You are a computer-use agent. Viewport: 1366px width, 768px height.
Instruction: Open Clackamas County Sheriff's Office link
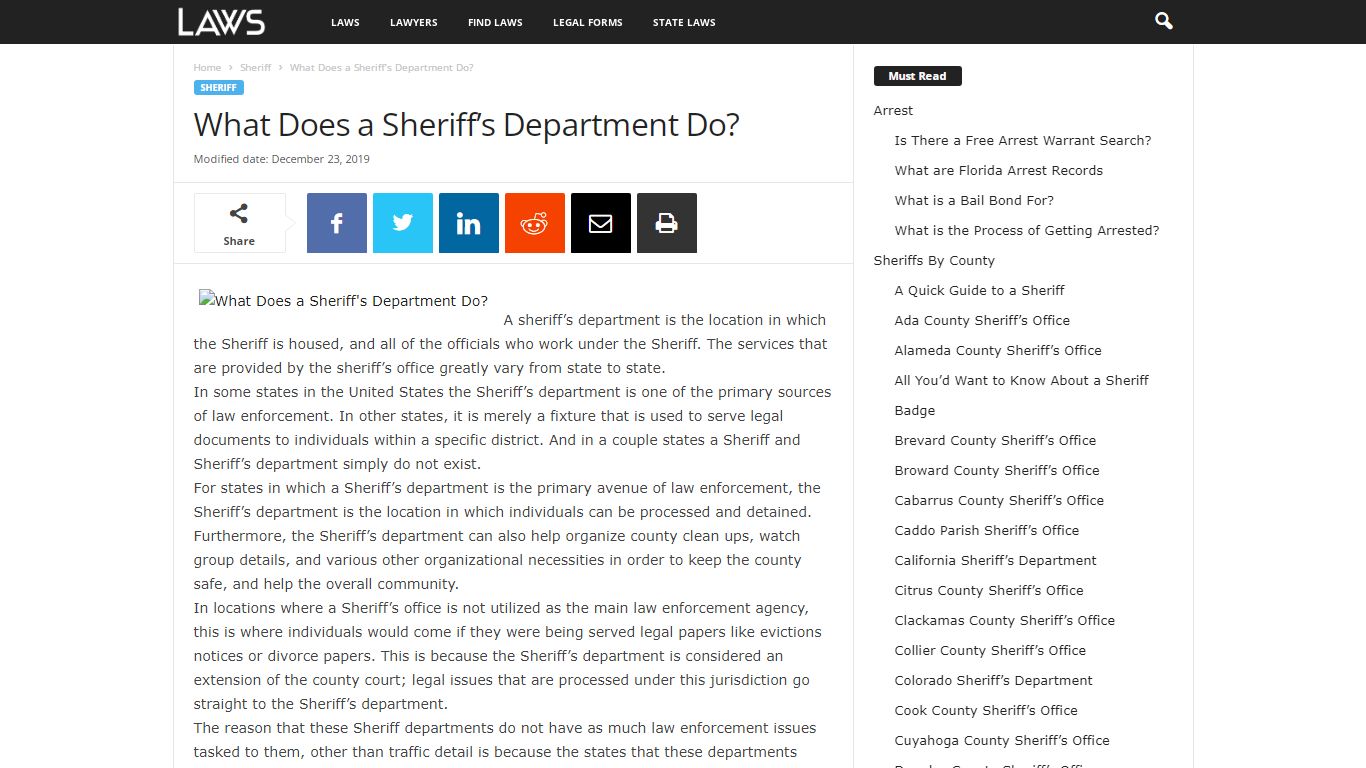[1005, 621]
